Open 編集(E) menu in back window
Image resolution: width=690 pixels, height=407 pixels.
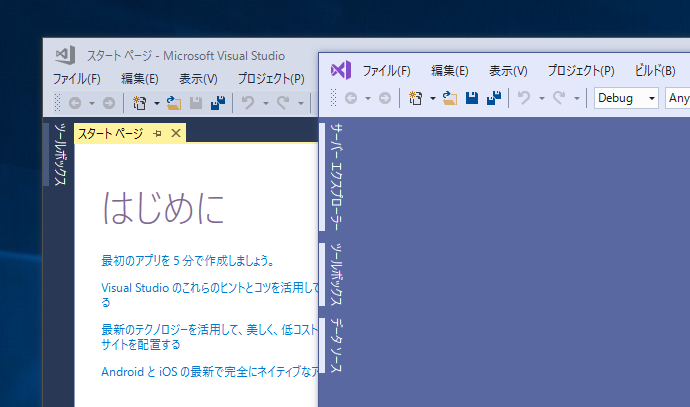pos(140,79)
